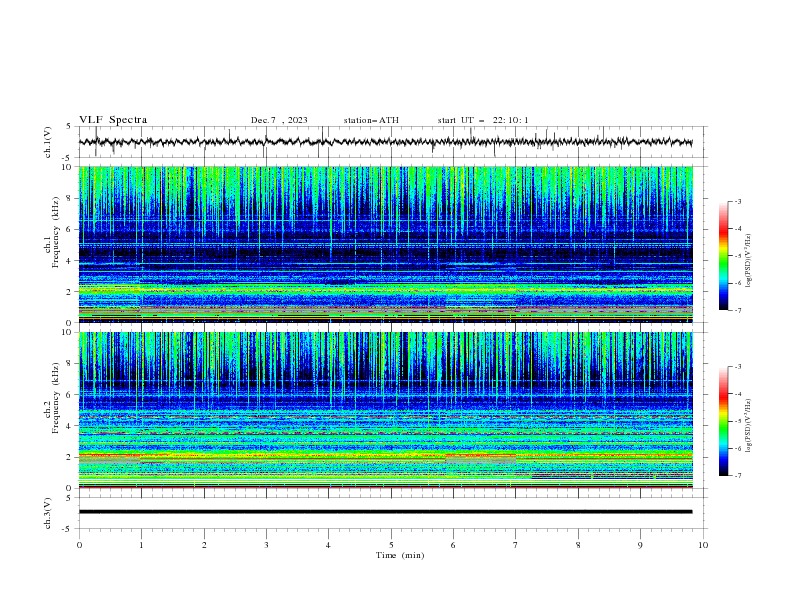The width and height of the screenshot is (792, 612).
Task: Select the date text "Dec. 7 , 2023"
Action: (x=279, y=120)
